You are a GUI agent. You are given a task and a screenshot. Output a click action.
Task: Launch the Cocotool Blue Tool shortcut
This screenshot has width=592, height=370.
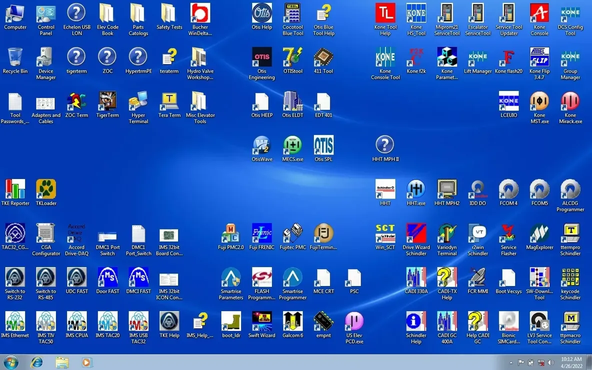pos(293,20)
